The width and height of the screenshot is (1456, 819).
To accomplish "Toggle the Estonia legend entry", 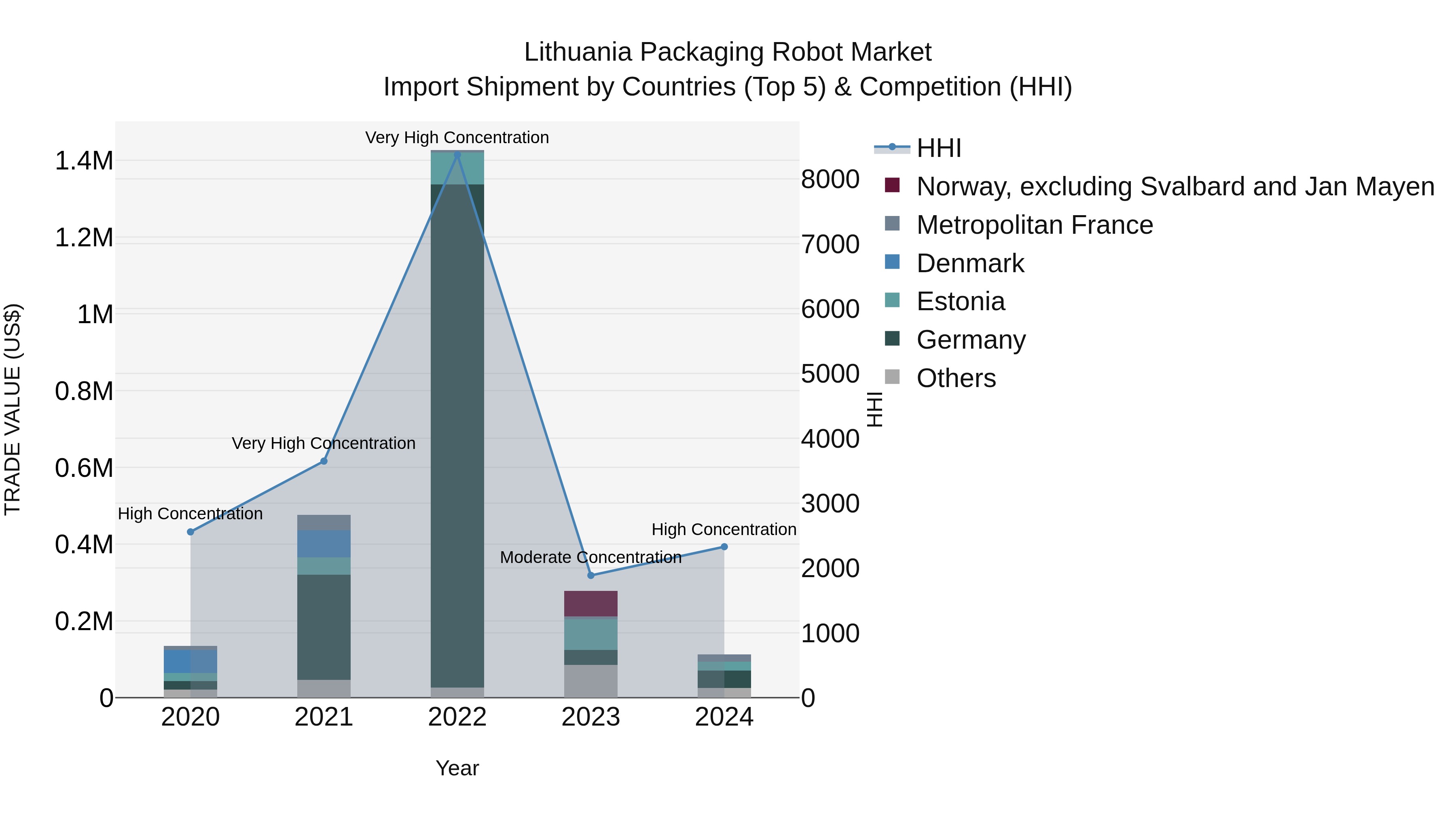I will 944,301.
